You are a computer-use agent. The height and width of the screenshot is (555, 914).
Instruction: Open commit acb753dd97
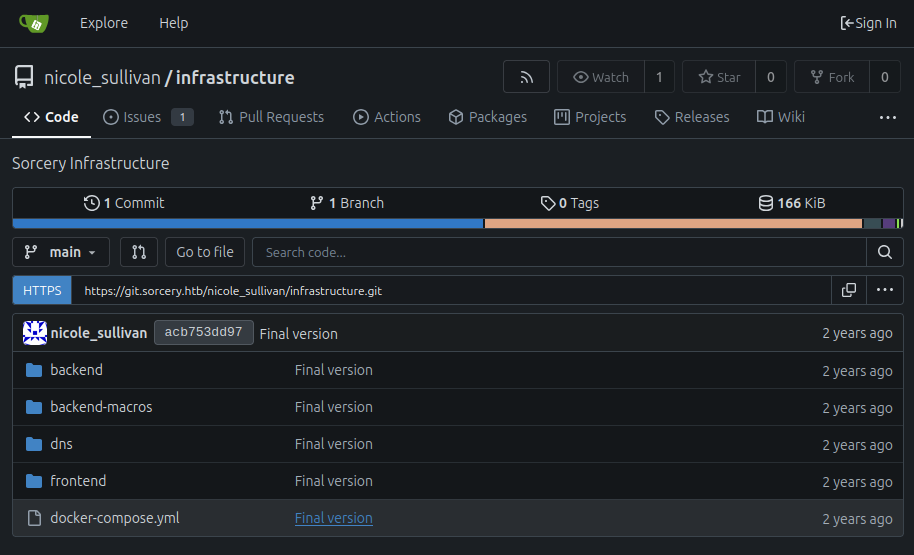point(203,333)
